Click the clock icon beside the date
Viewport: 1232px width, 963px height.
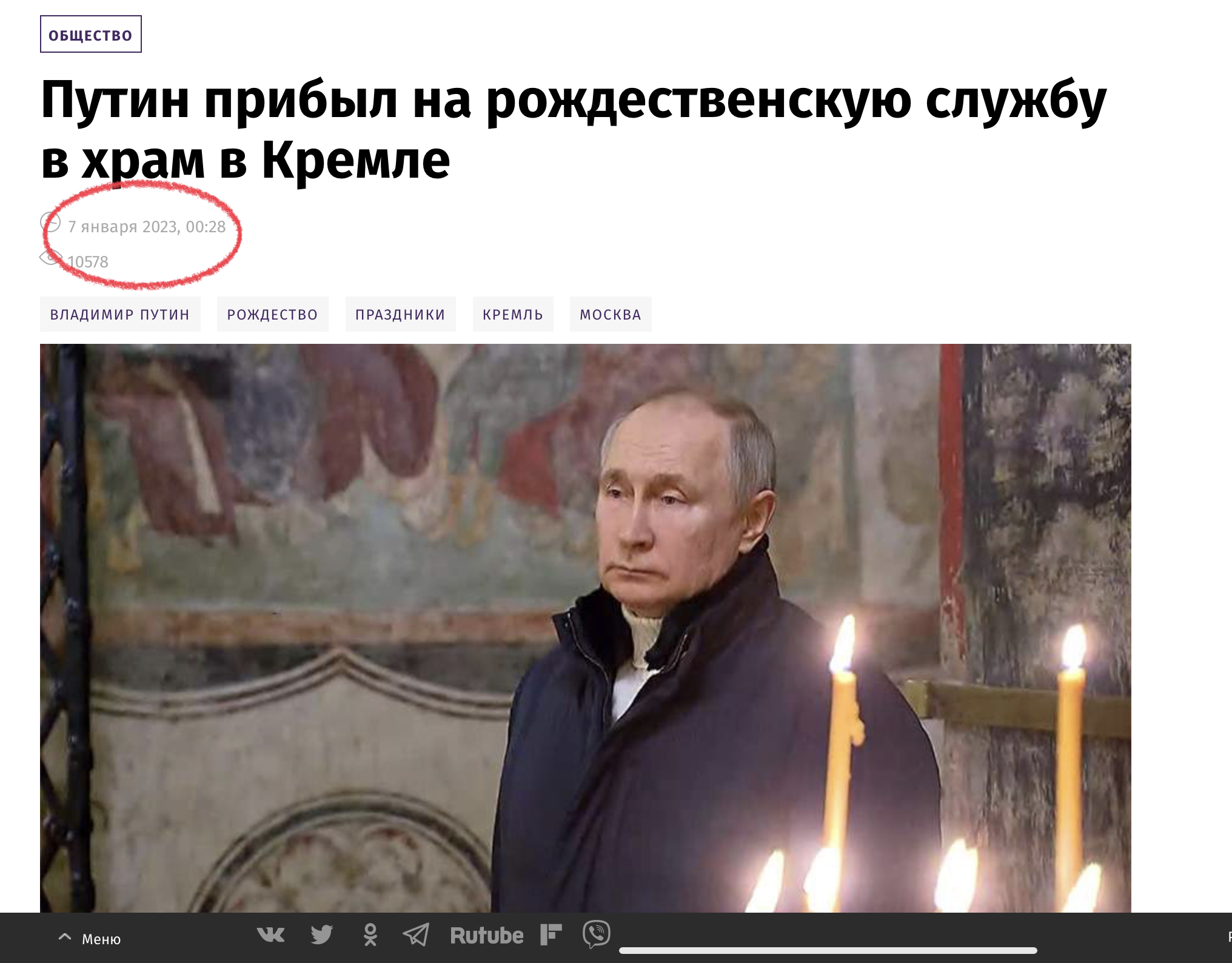50,223
